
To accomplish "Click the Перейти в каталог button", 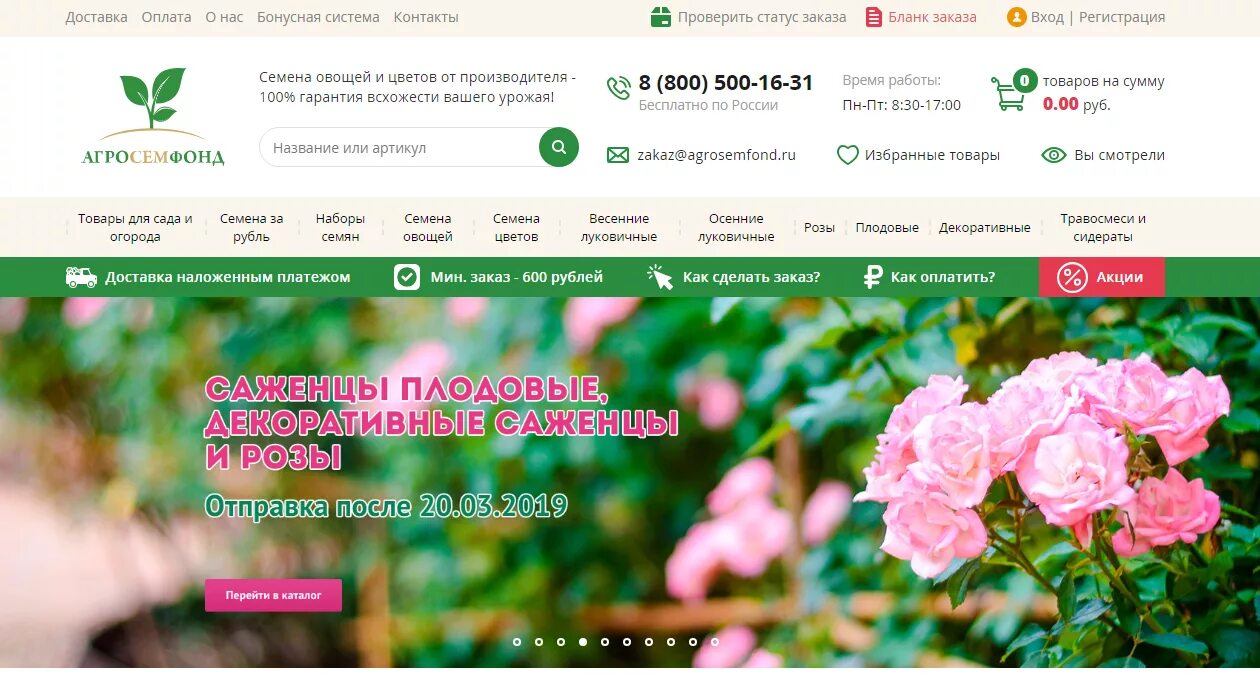I will tap(273, 595).
